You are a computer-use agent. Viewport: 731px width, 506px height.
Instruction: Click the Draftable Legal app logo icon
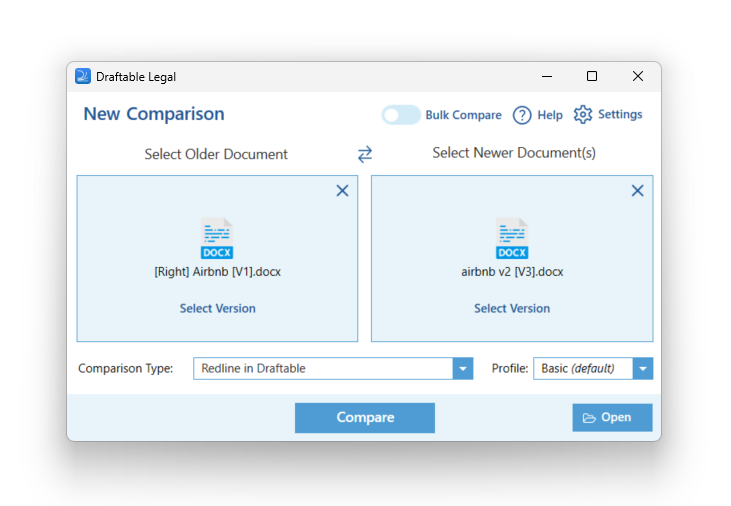[83, 76]
